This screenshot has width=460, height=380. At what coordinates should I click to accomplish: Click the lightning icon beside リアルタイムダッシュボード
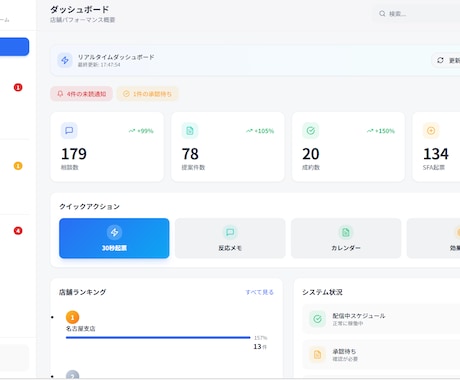pos(65,60)
